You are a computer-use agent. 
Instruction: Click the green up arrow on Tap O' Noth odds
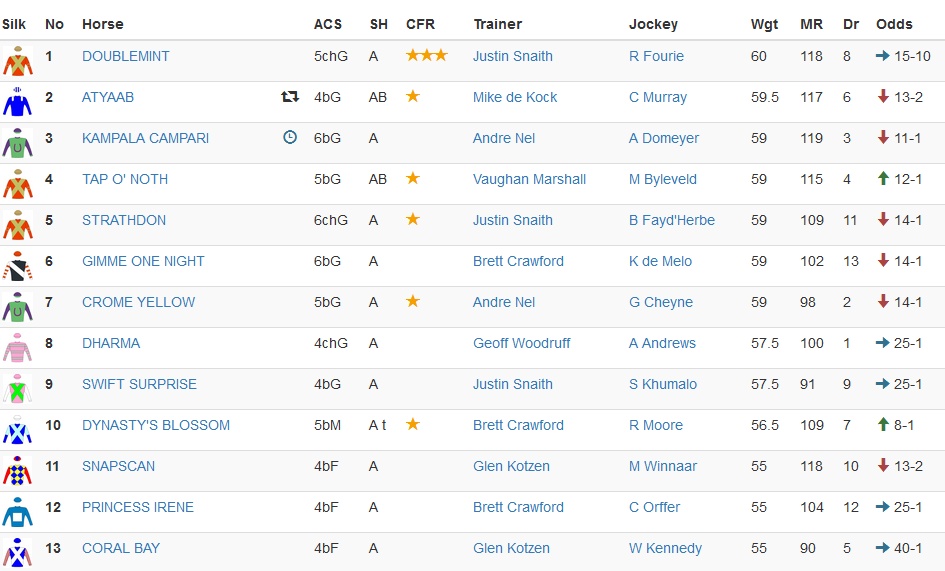tap(883, 178)
